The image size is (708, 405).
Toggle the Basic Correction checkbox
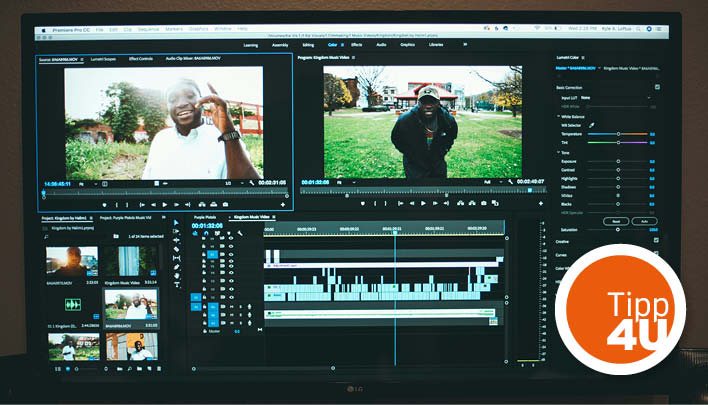(656, 87)
